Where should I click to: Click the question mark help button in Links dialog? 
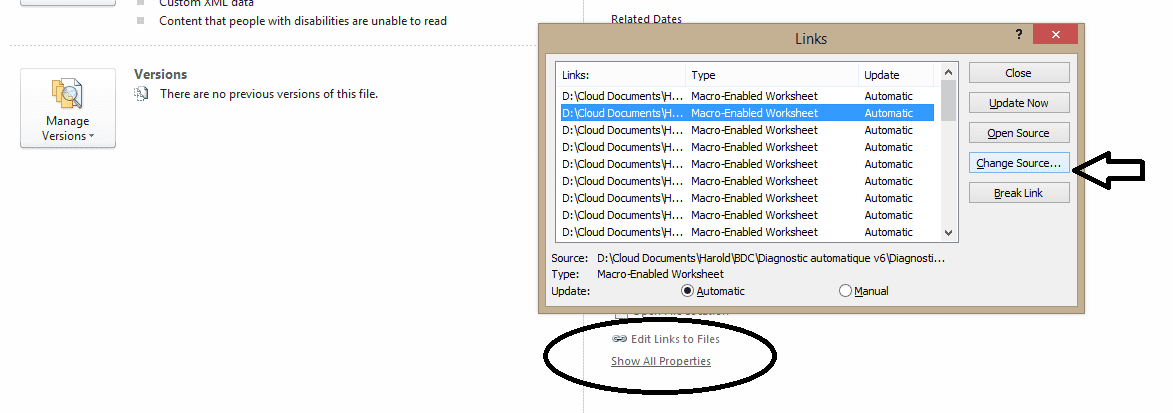pos(1019,34)
